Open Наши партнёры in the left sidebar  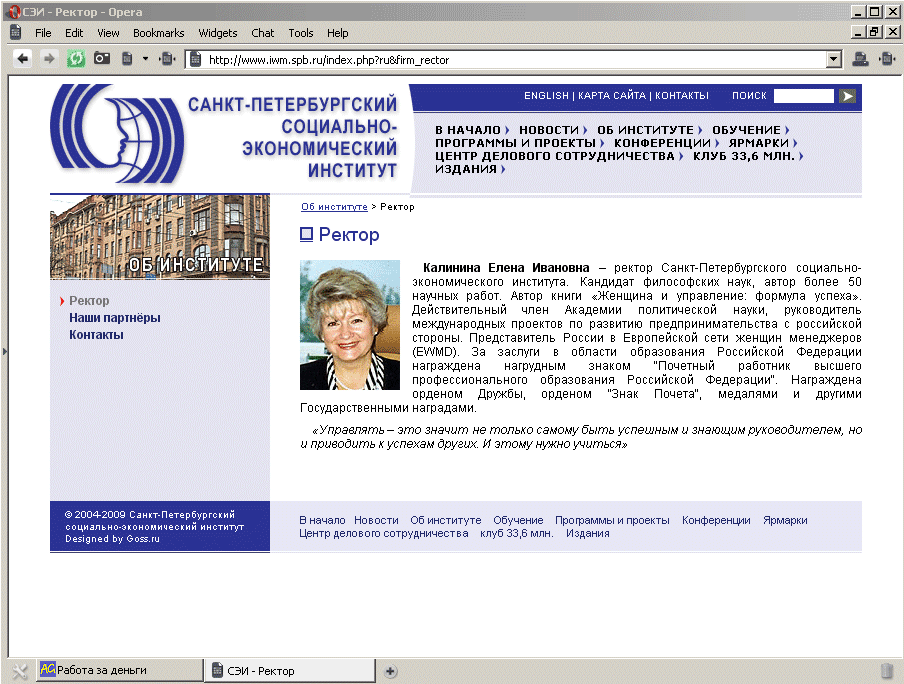click(115, 318)
